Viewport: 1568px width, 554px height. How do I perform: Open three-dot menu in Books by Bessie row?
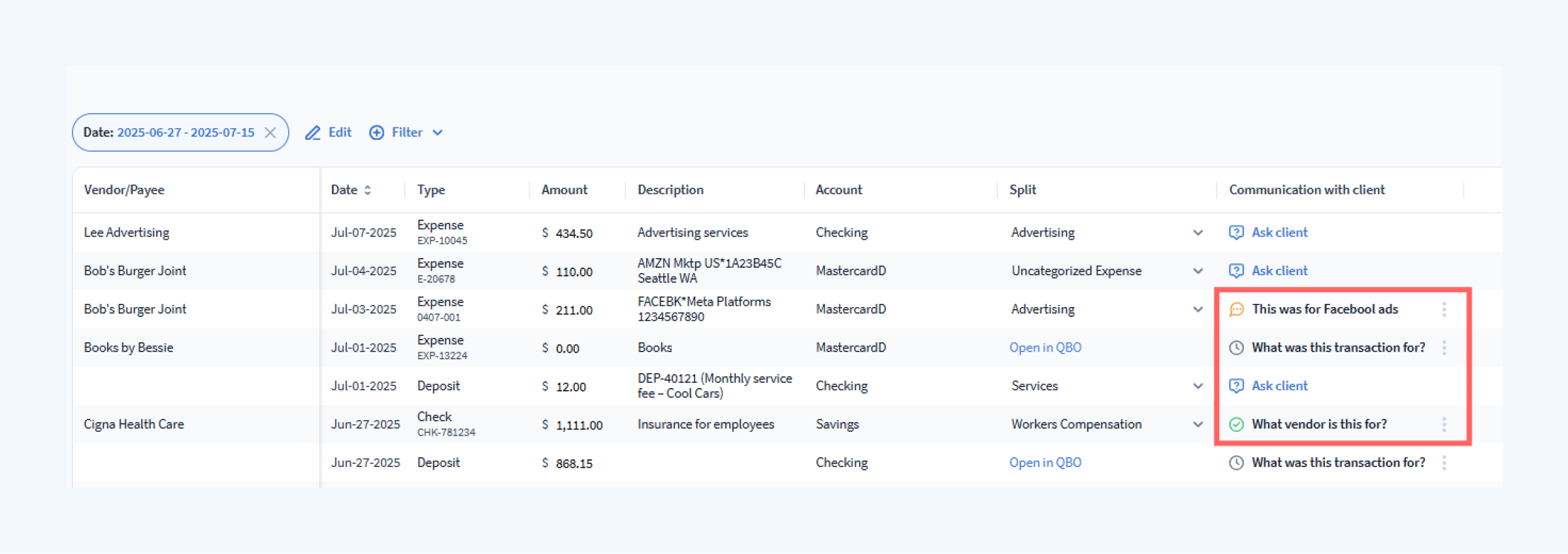1444,348
